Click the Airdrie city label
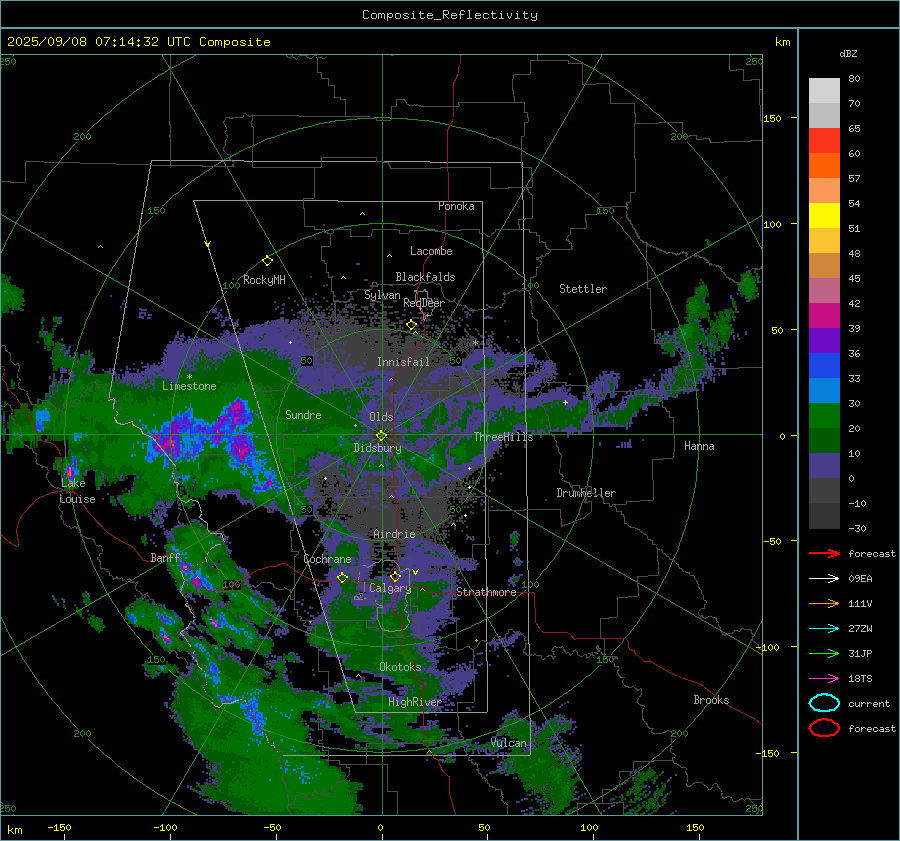This screenshot has width=900, height=841. pos(394,534)
